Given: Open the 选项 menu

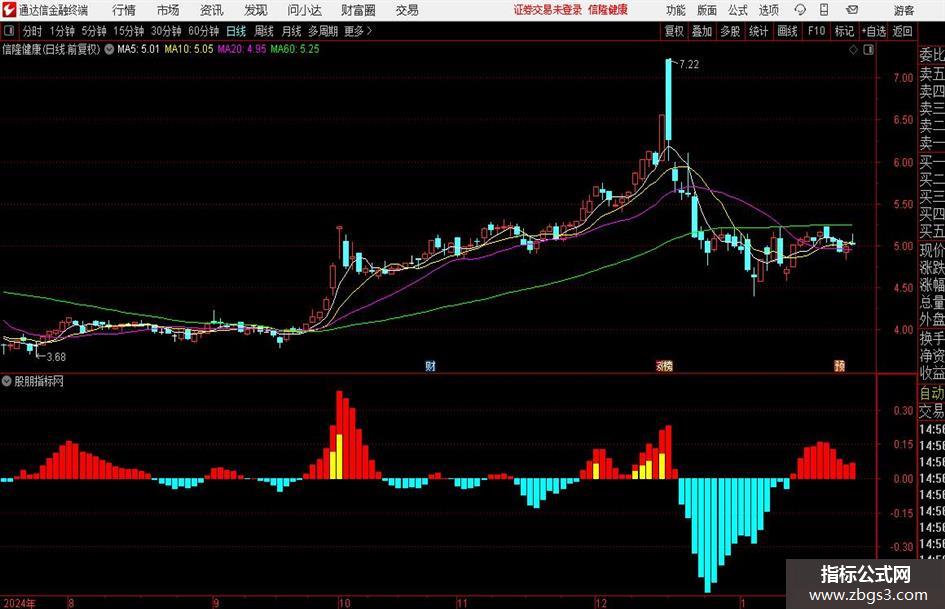Looking at the screenshot, I should [x=768, y=10].
